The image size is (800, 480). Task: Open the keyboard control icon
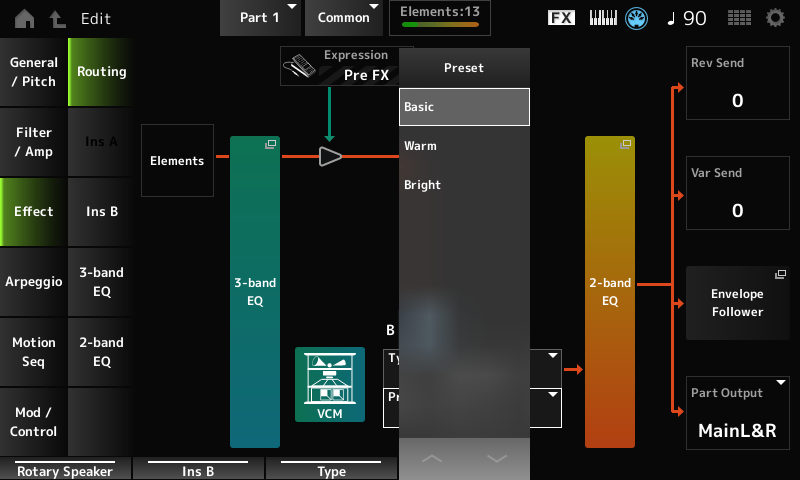[605, 18]
